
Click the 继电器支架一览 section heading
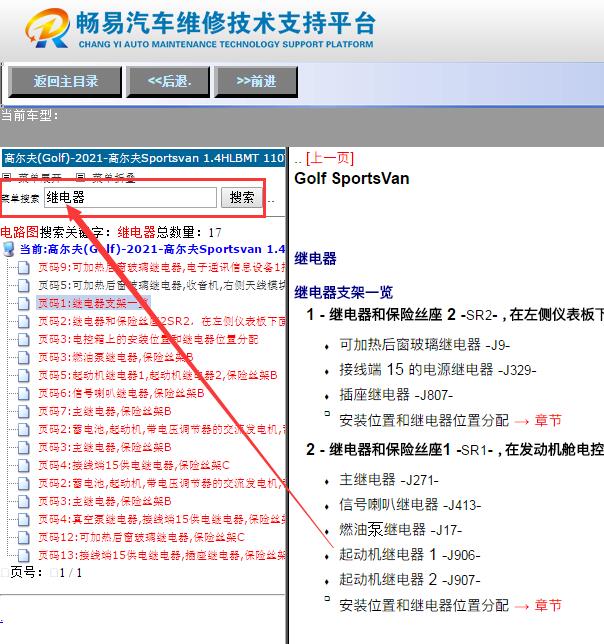click(x=344, y=292)
